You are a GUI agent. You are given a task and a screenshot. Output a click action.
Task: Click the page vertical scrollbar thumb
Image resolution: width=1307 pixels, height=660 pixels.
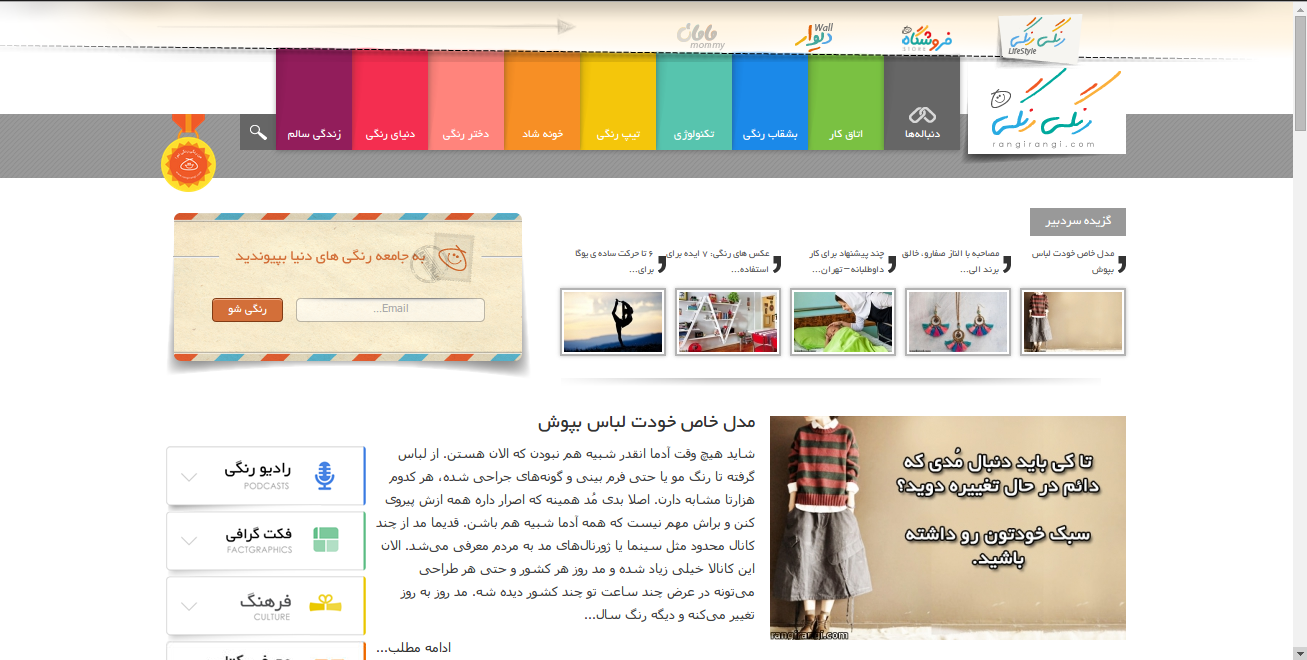tap(1299, 75)
